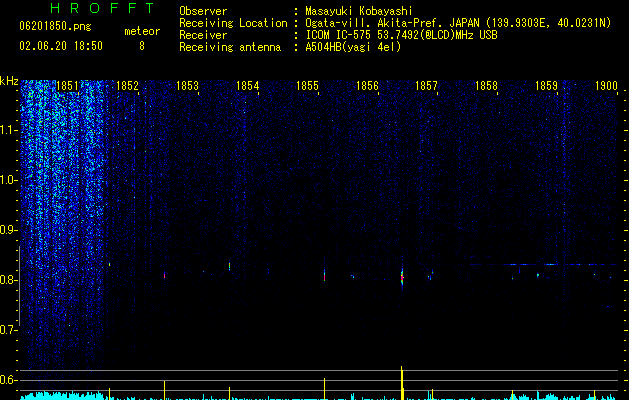Click the Receiving antenna label
Image resolution: width=629 pixels, height=400 pixels.
(230, 47)
